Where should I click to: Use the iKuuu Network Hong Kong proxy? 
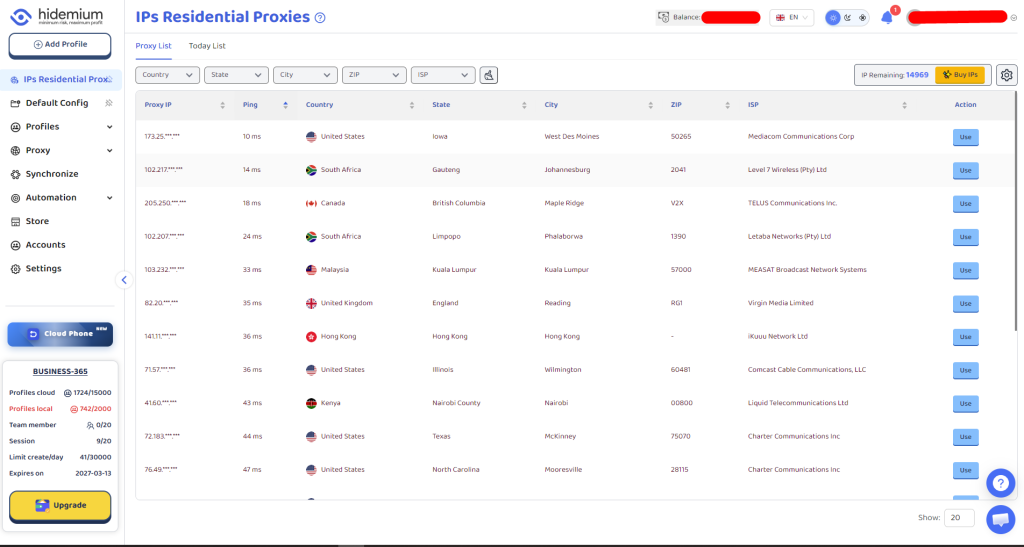click(x=965, y=337)
